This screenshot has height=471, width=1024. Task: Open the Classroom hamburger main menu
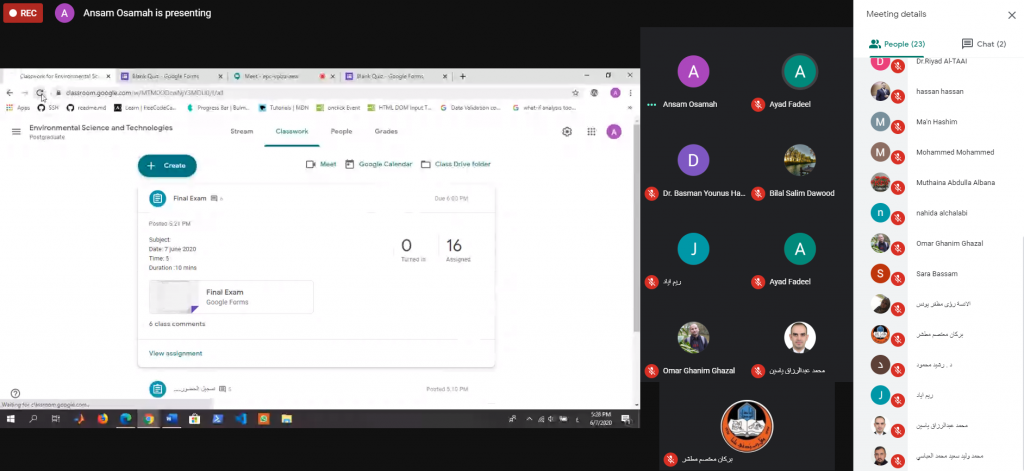click(x=15, y=131)
